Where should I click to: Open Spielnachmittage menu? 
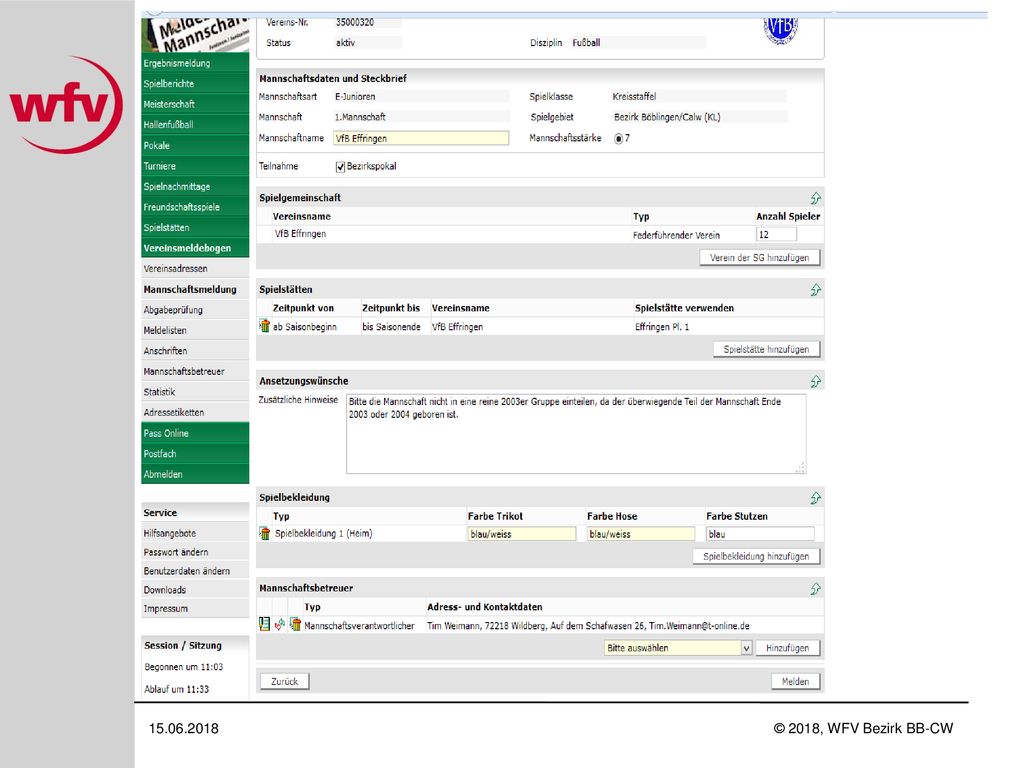pos(195,186)
